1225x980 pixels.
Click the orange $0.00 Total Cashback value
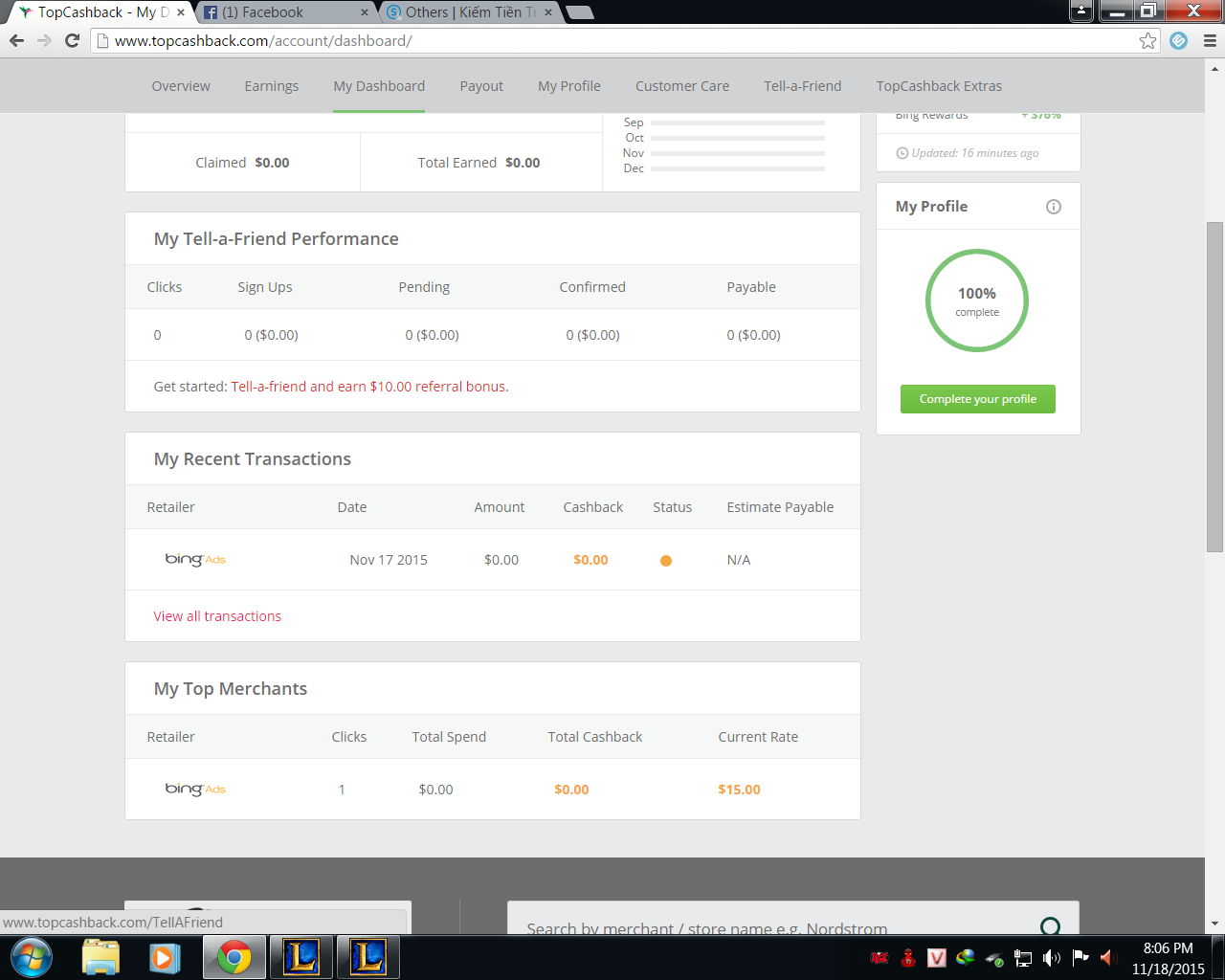point(571,790)
